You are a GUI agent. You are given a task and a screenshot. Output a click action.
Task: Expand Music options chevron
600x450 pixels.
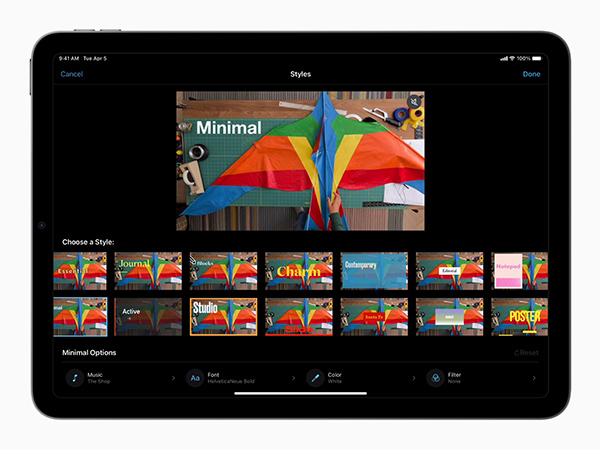173,378
